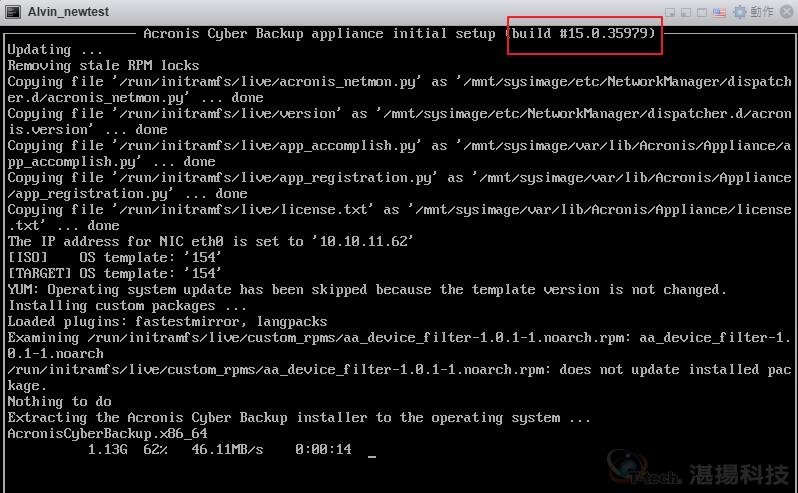
Task: Click the 'Nothing to do' line
Action: pyautogui.click(x=60, y=401)
